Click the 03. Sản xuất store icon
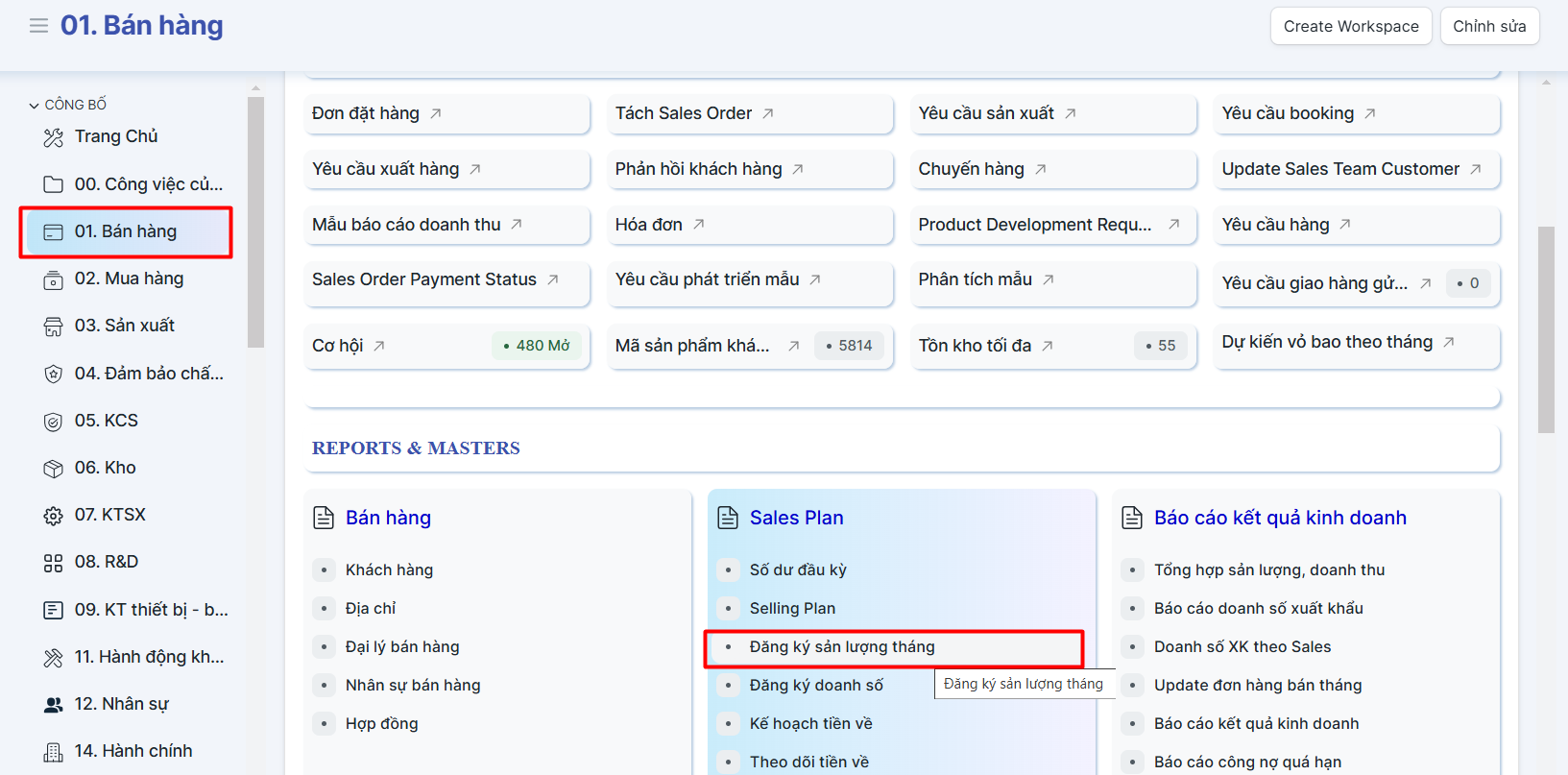 coord(54,327)
